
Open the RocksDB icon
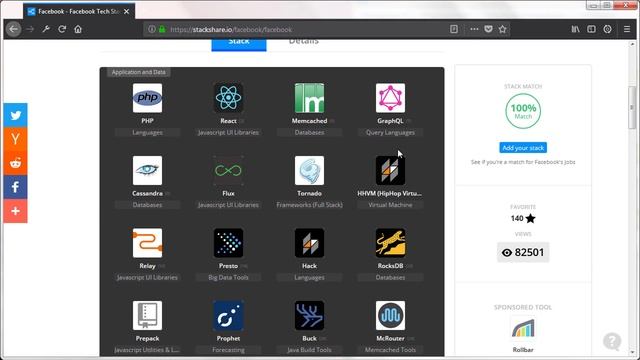point(390,243)
